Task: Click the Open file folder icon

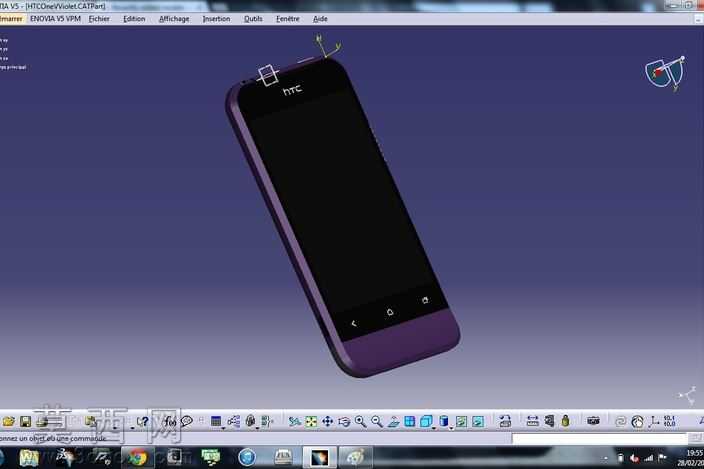Action: (9, 421)
